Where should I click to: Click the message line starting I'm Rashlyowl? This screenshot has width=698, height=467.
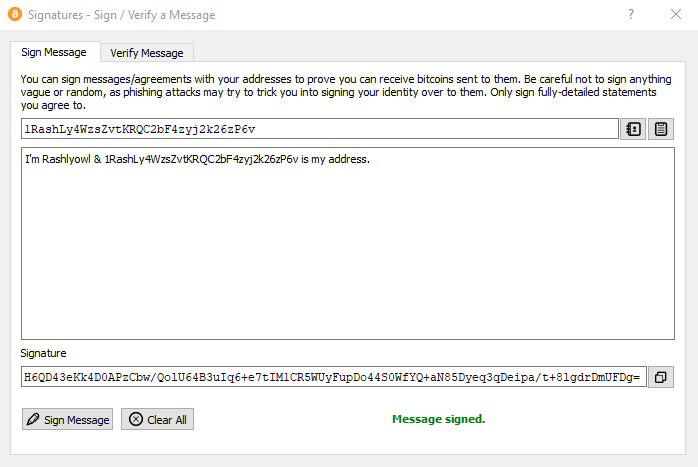click(197, 159)
